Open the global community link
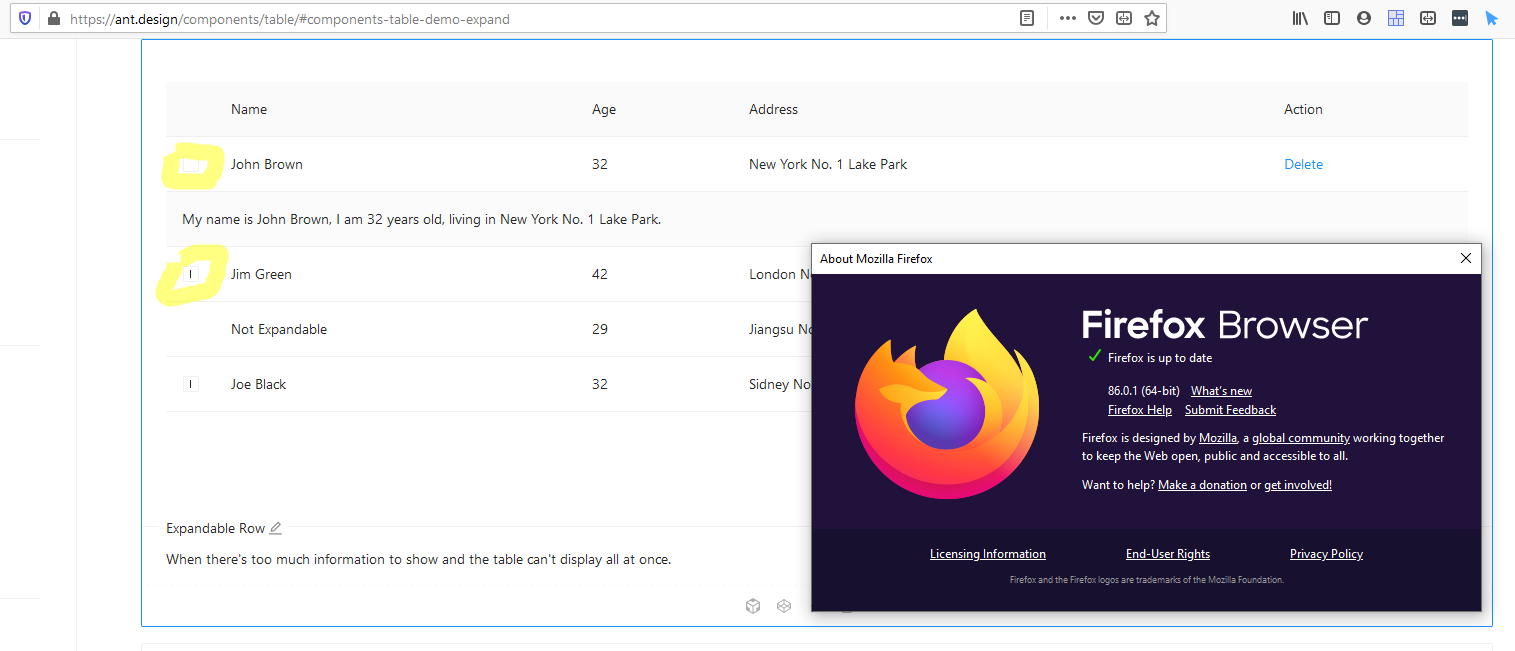The image size is (1515, 651). click(1301, 438)
